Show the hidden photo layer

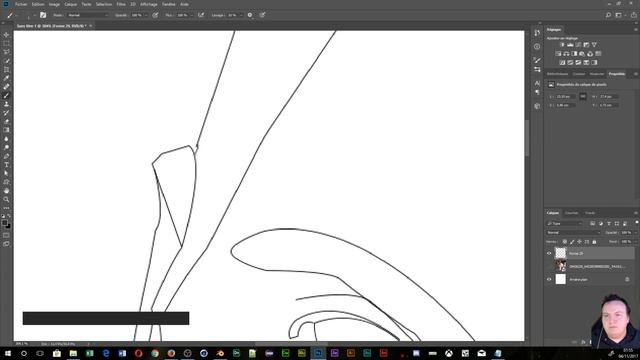(549, 266)
